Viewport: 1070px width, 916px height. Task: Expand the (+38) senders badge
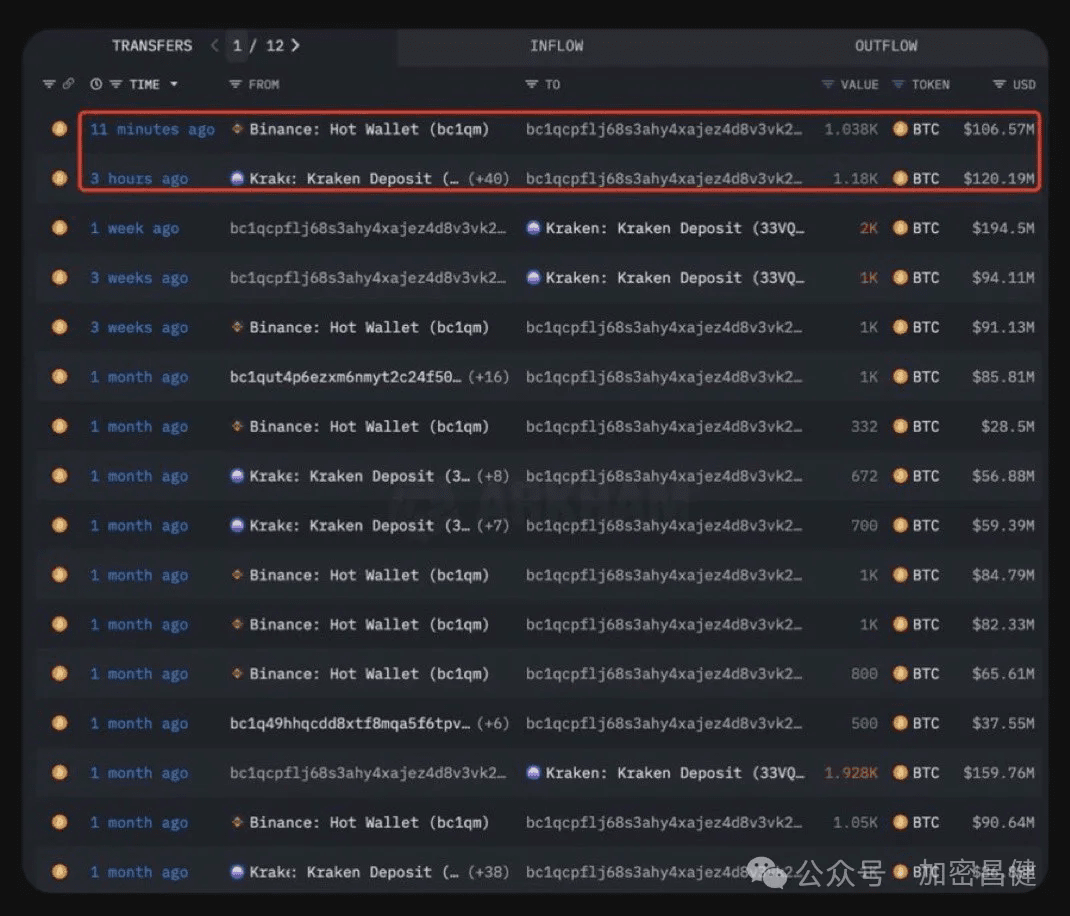click(x=489, y=872)
